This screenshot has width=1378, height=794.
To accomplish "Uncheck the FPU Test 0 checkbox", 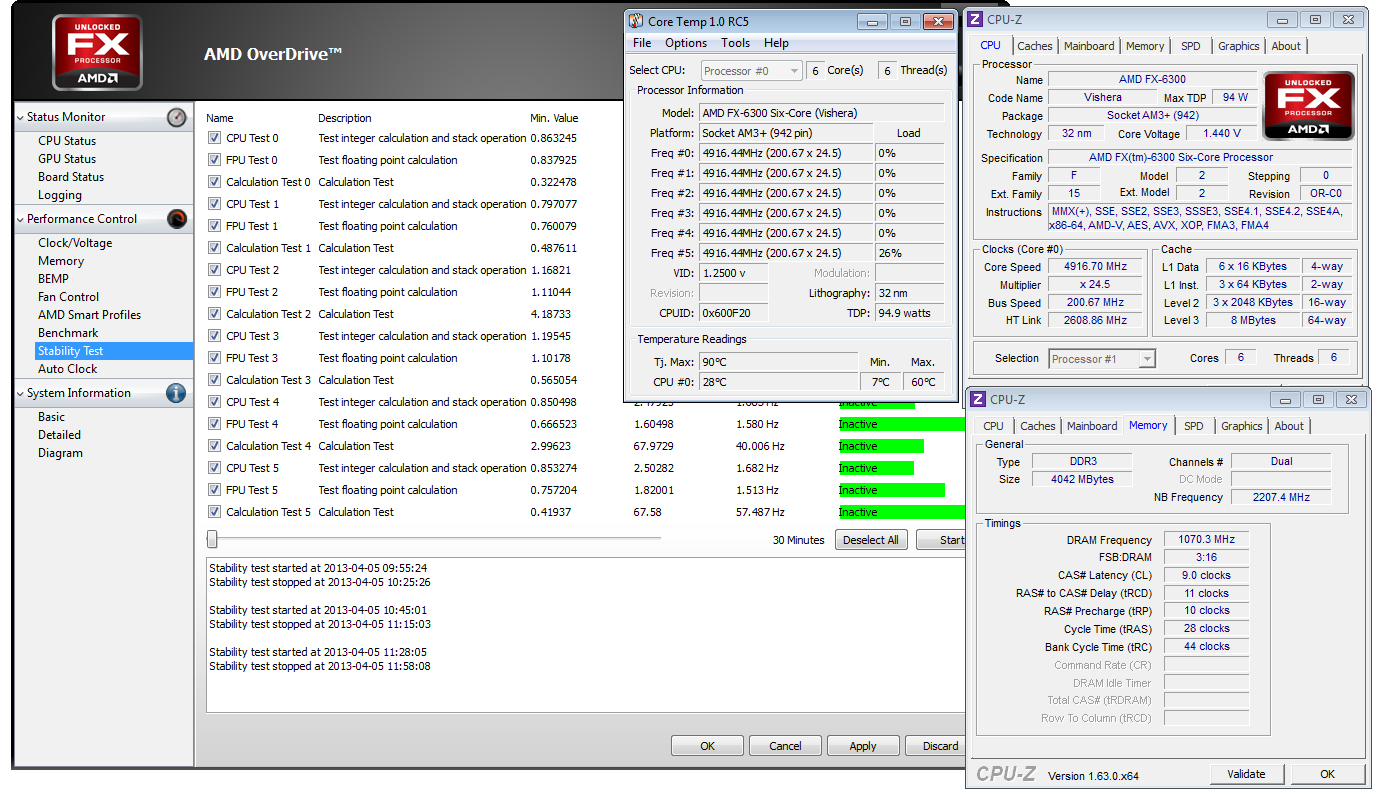I will [x=214, y=160].
